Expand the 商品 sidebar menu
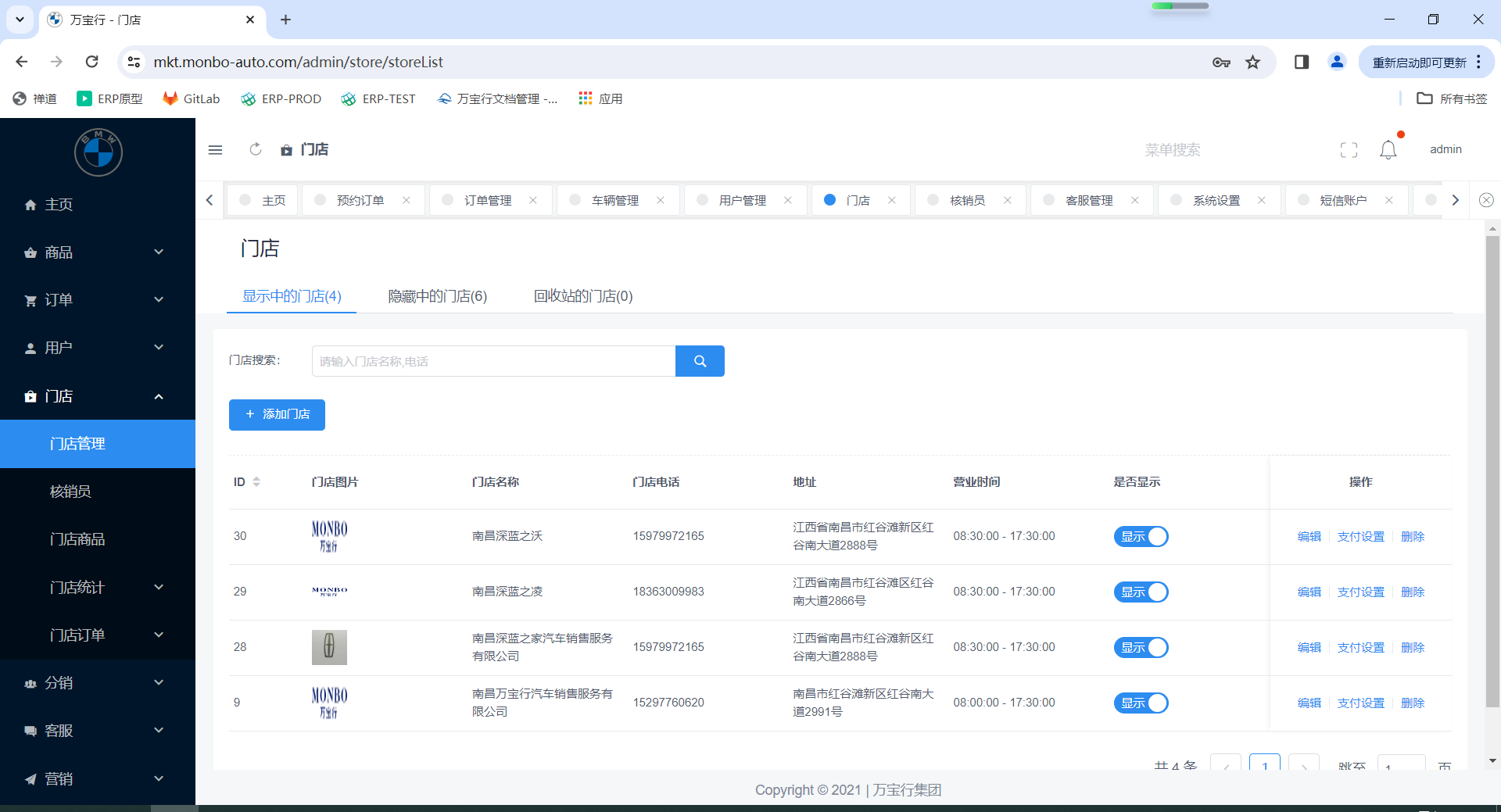 [98, 252]
